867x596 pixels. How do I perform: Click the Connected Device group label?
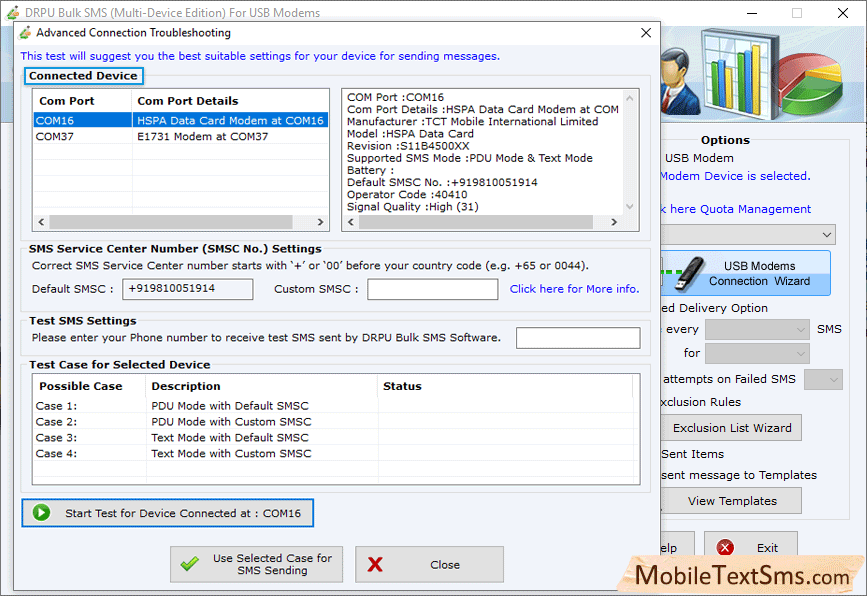pos(83,76)
